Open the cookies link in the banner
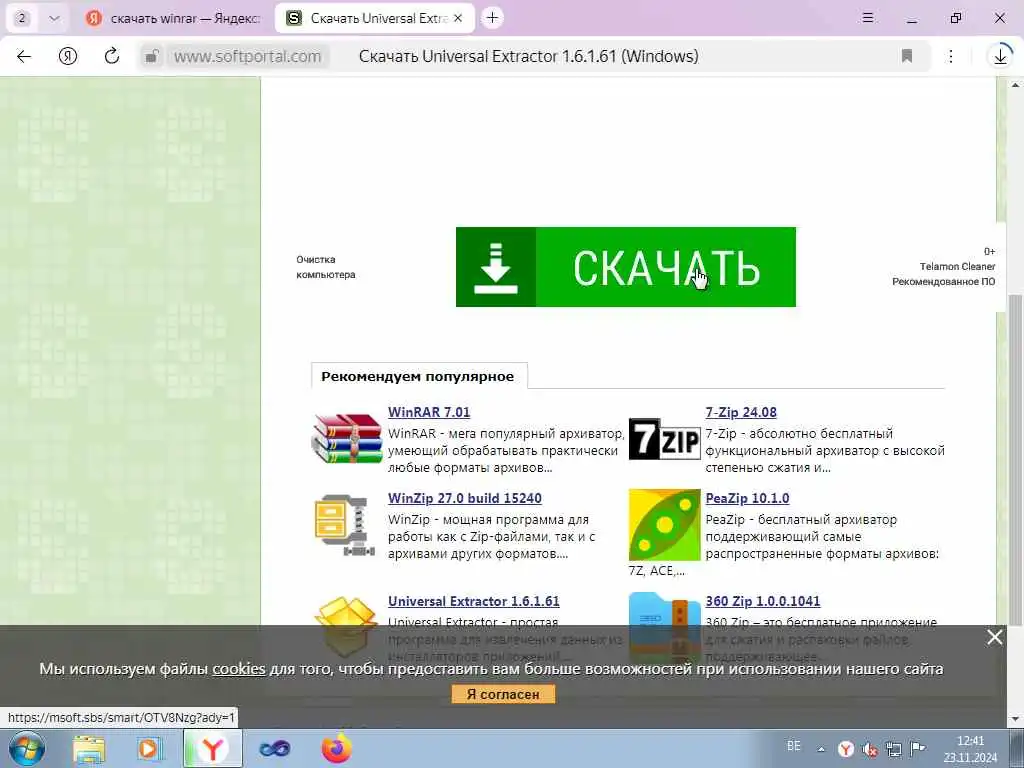The height and width of the screenshot is (768, 1024). pyautogui.click(x=239, y=669)
